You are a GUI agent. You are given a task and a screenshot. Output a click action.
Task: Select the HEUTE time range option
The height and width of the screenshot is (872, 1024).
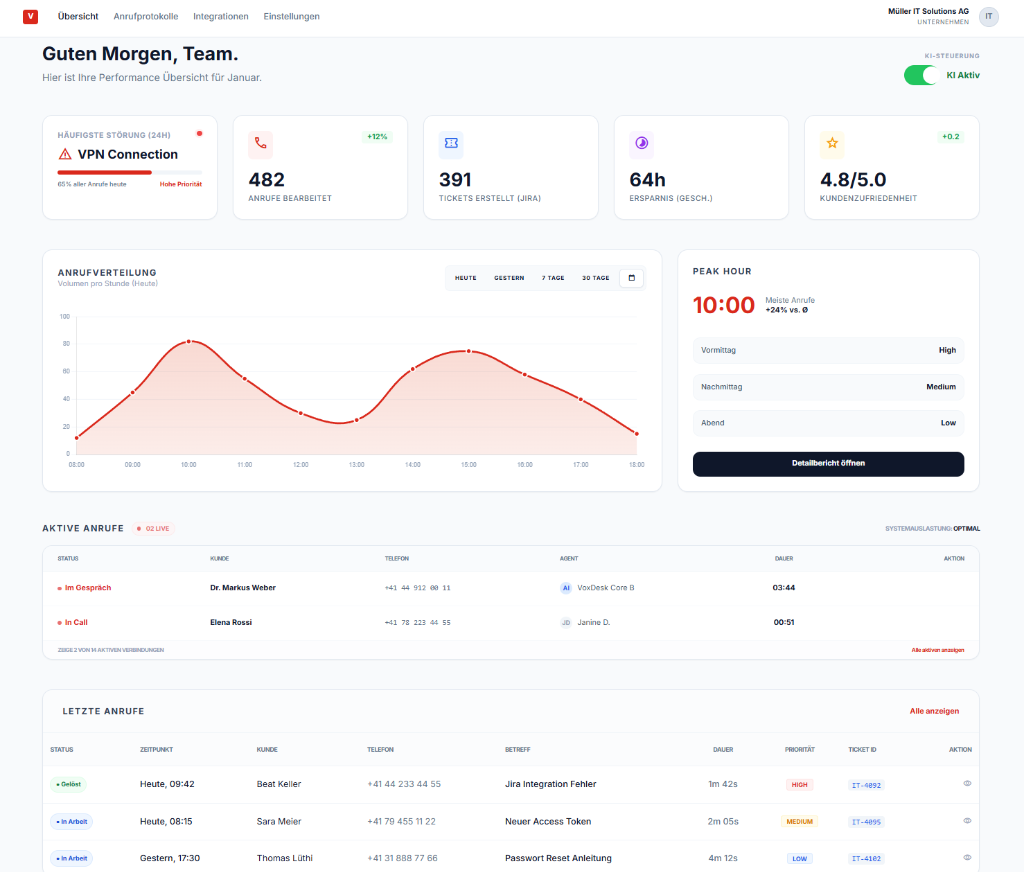coord(466,278)
